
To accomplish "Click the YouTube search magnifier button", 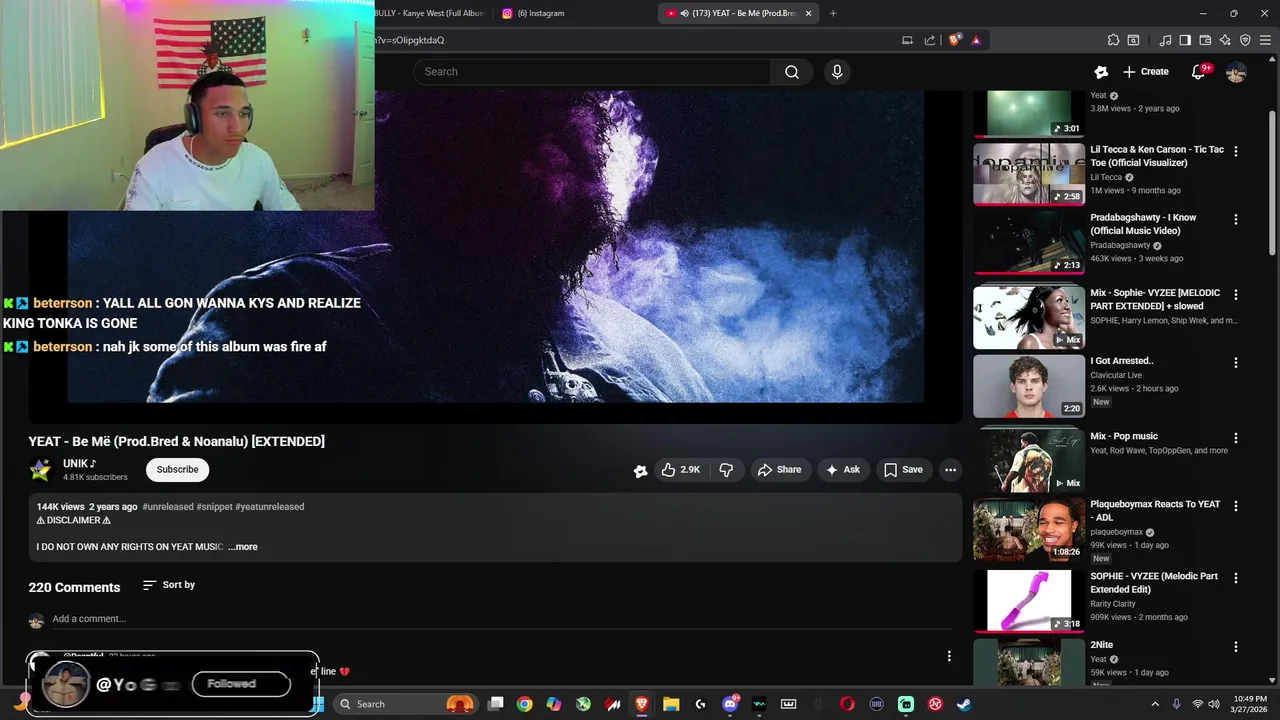I will click(x=792, y=72).
